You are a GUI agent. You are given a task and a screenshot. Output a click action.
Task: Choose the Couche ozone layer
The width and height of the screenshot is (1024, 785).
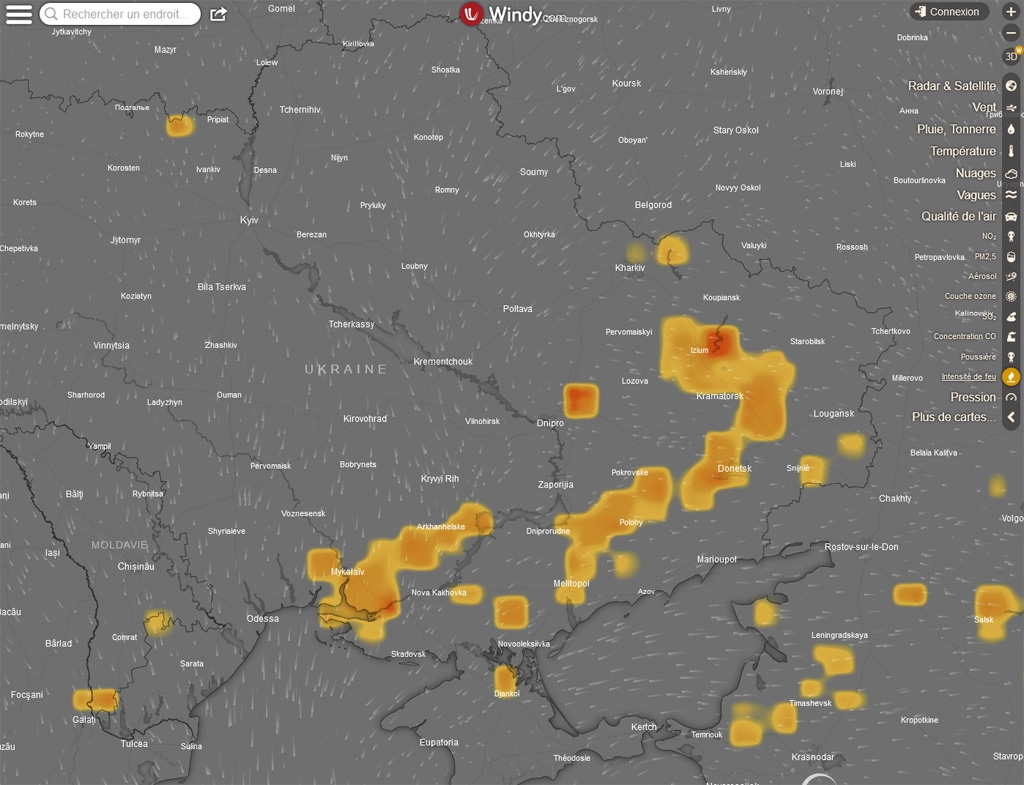(1011, 297)
